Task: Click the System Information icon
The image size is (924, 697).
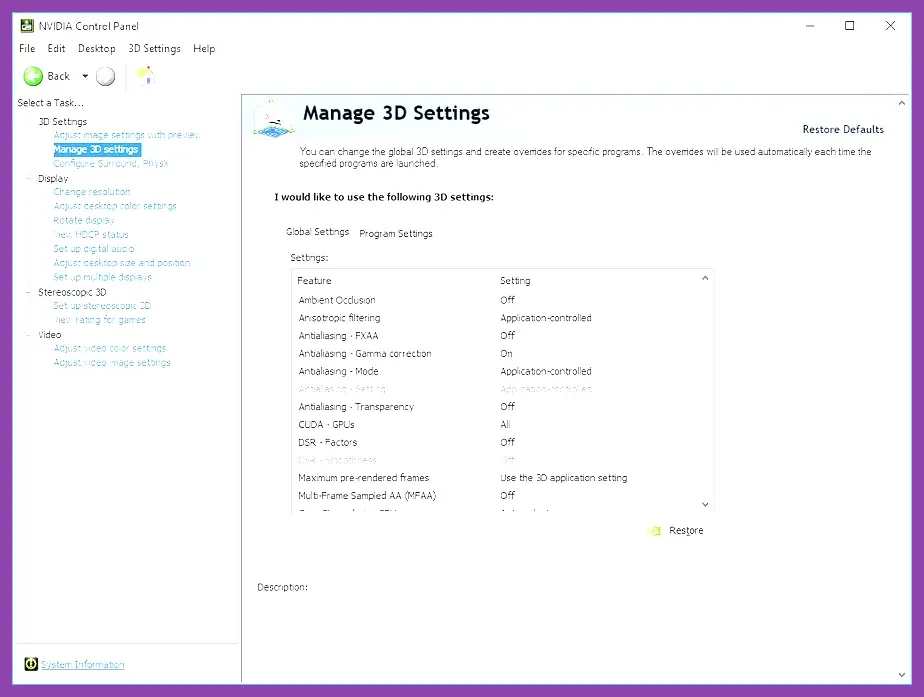Action: click(31, 664)
